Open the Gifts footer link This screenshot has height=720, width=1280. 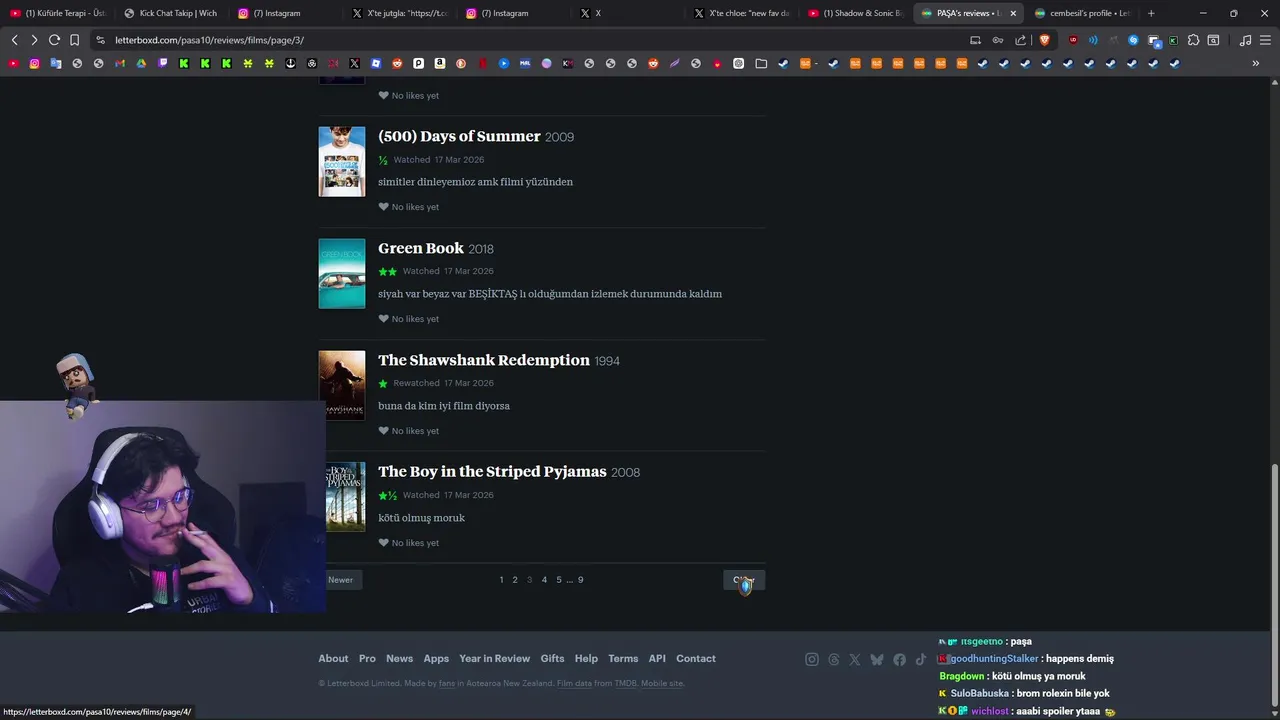552,658
